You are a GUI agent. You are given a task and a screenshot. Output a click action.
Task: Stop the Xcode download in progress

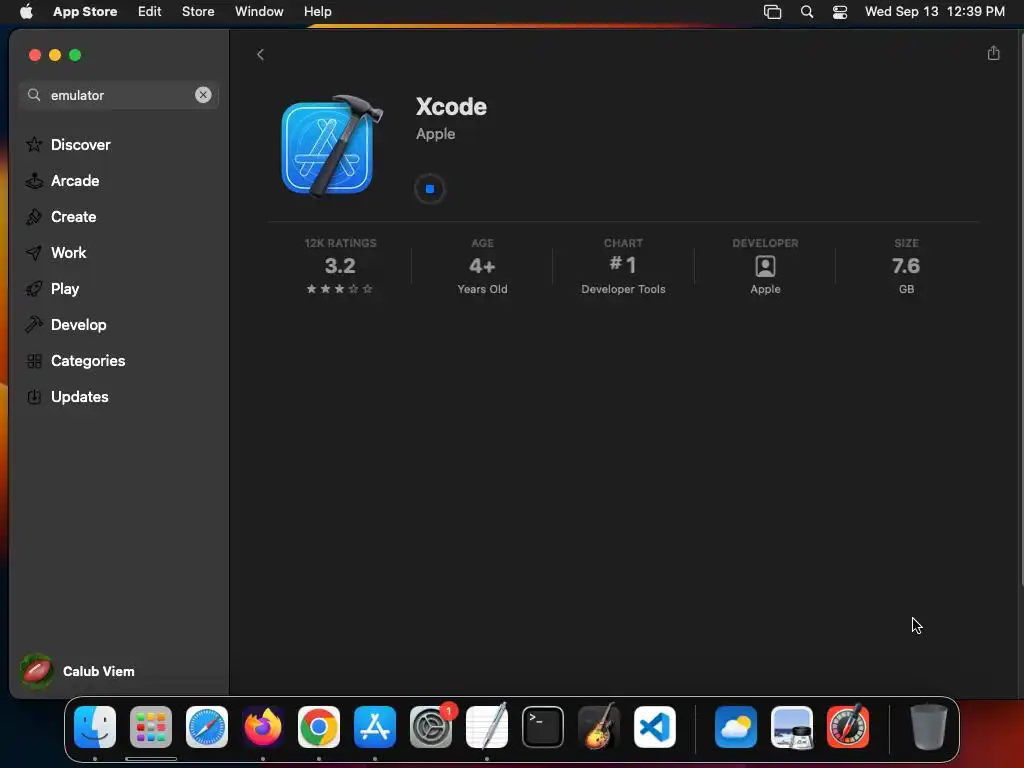(430, 189)
